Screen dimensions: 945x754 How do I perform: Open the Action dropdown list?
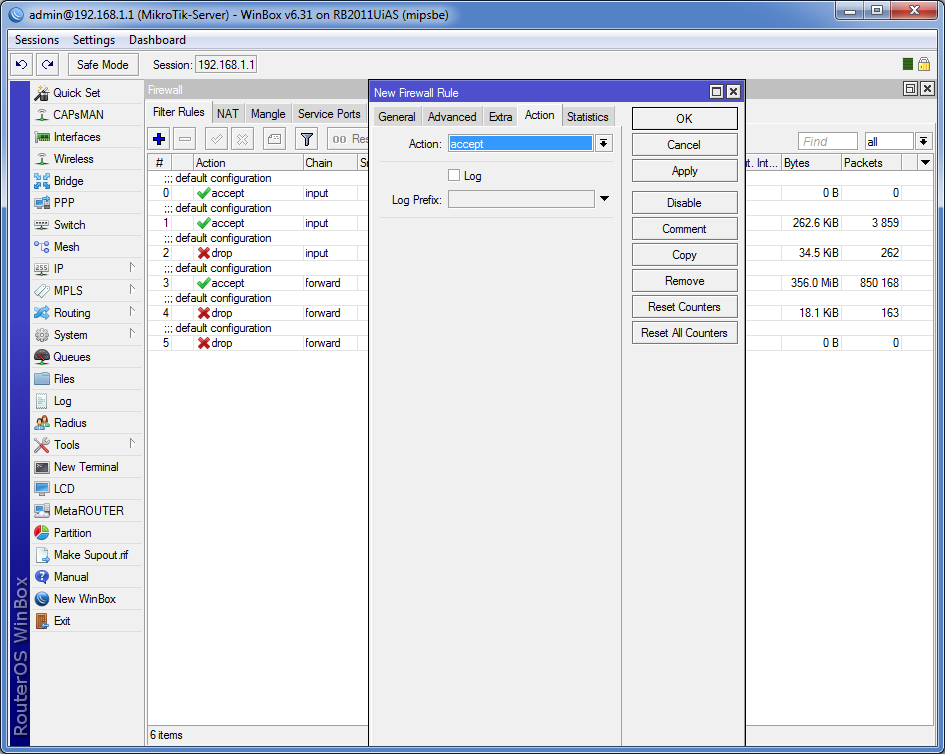(x=603, y=143)
